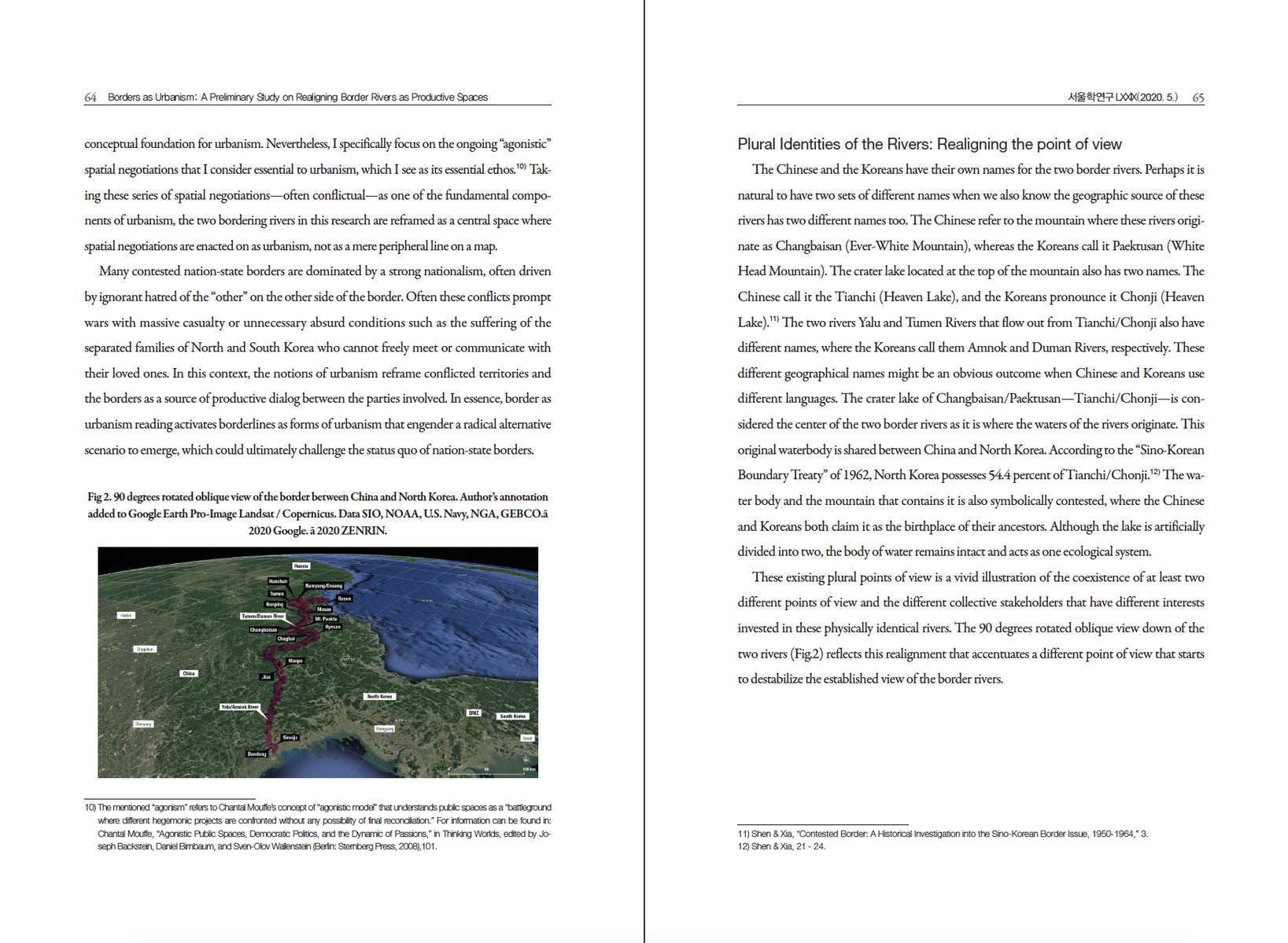Click the 'Hyesan' label on the map
Image resolution: width=1288 pixels, height=943 pixels.
[x=333, y=627]
